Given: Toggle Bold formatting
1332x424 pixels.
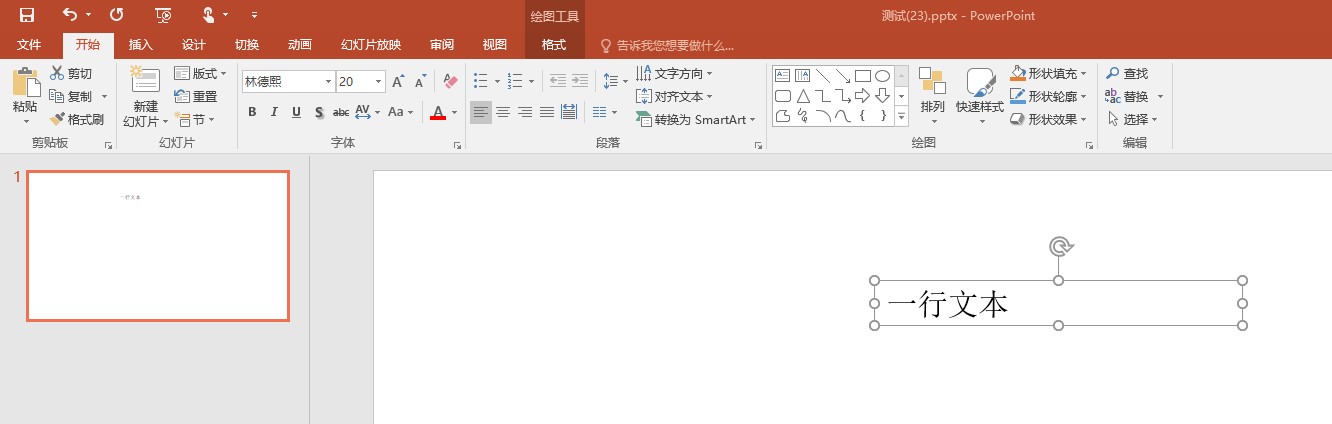Looking at the screenshot, I should pos(252,112).
